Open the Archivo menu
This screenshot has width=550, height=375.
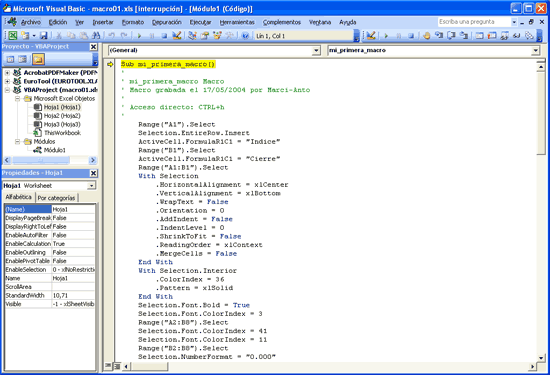pos(31,22)
